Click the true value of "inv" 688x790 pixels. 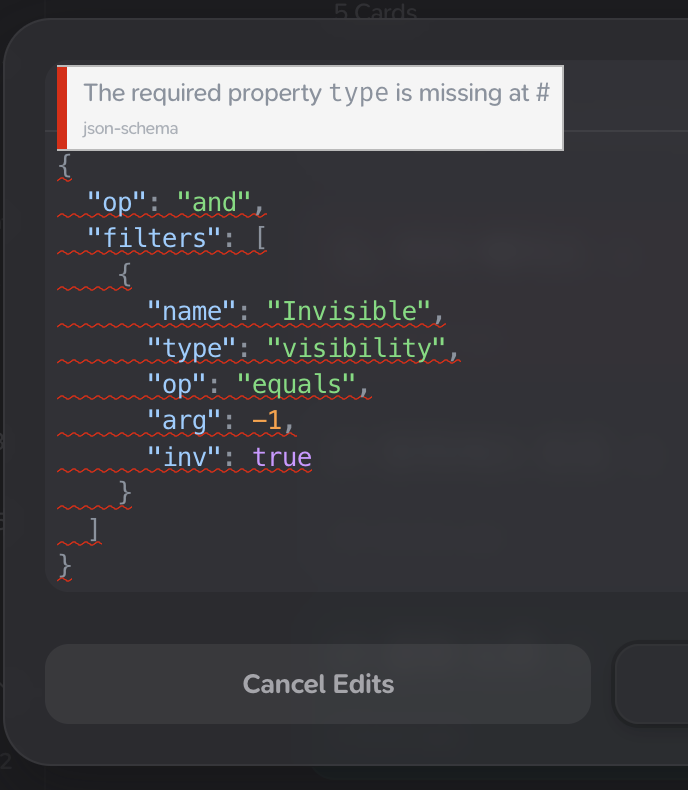pos(282,458)
